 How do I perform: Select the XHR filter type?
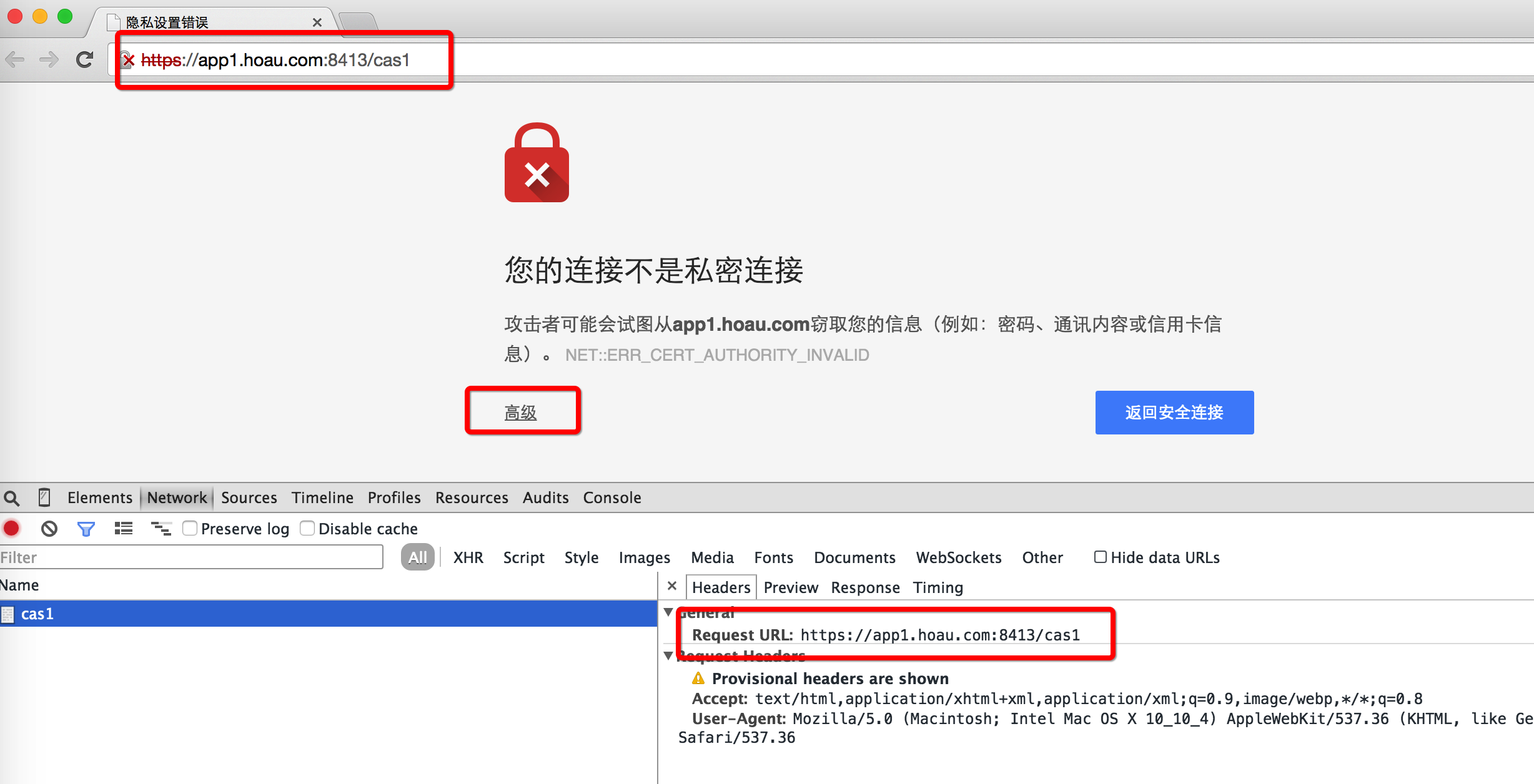click(x=468, y=557)
